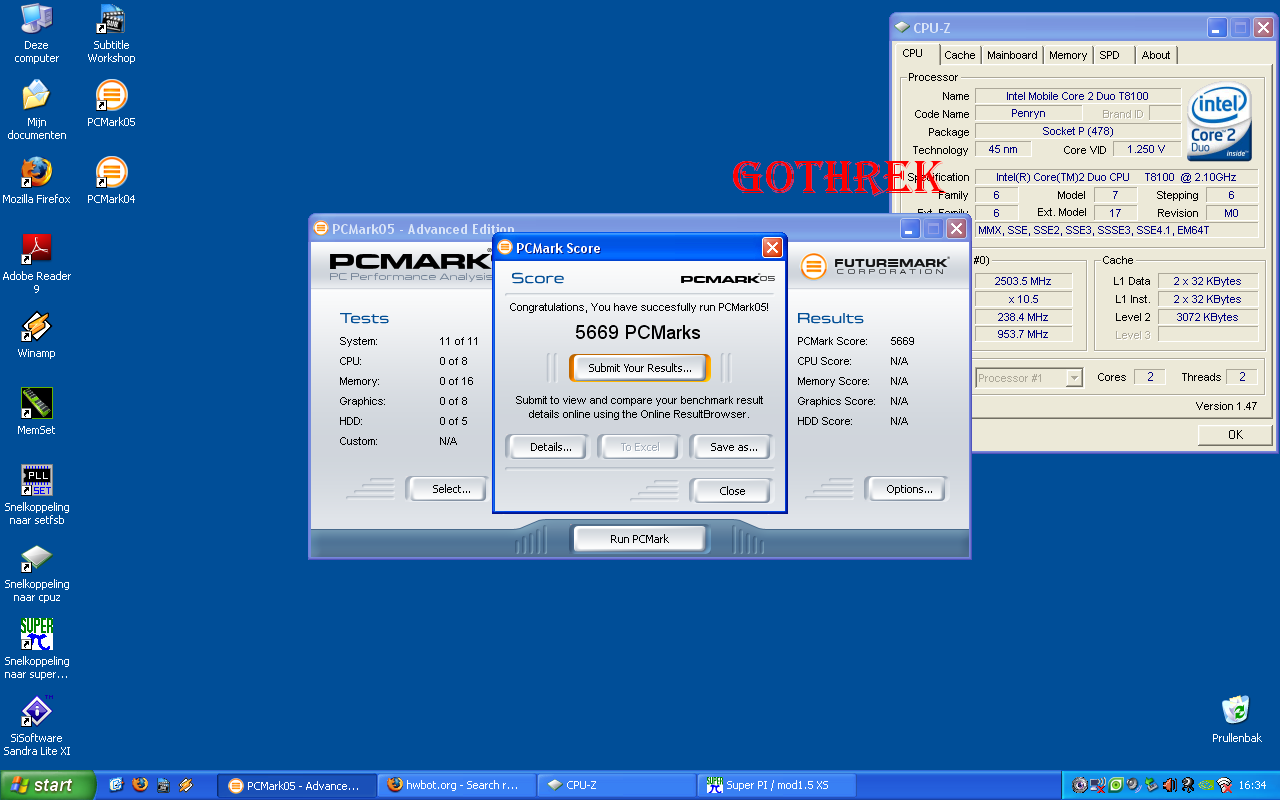Open the cpuz shortcut icon on desktop
Image resolution: width=1280 pixels, height=800 pixels.
(x=37, y=573)
